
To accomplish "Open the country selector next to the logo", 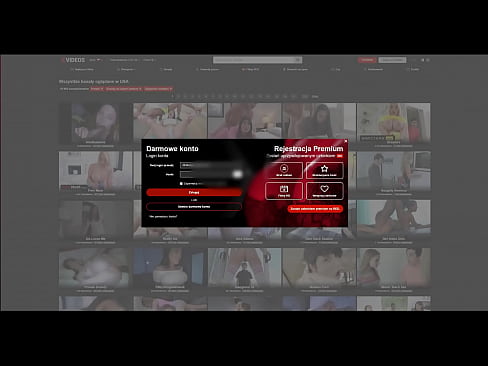I will pyautogui.click(x=95, y=60).
